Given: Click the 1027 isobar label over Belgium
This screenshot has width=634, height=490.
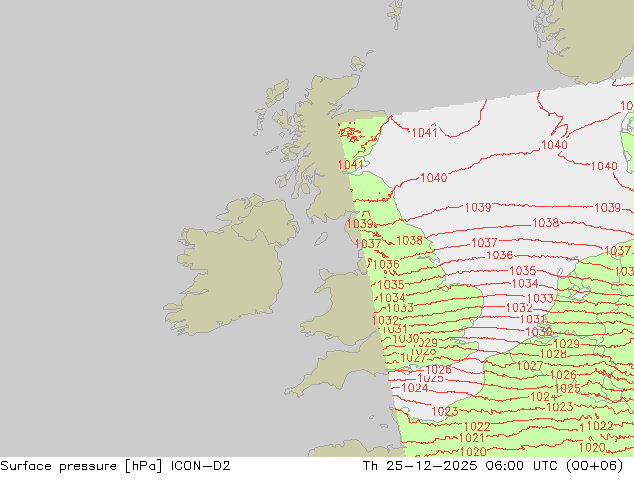Looking at the screenshot, I should coord(530,366).
